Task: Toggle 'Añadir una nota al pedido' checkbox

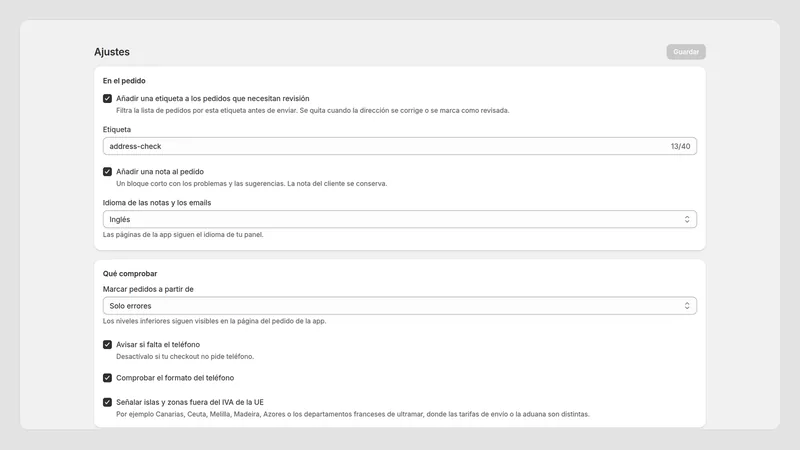Action: 107,171
